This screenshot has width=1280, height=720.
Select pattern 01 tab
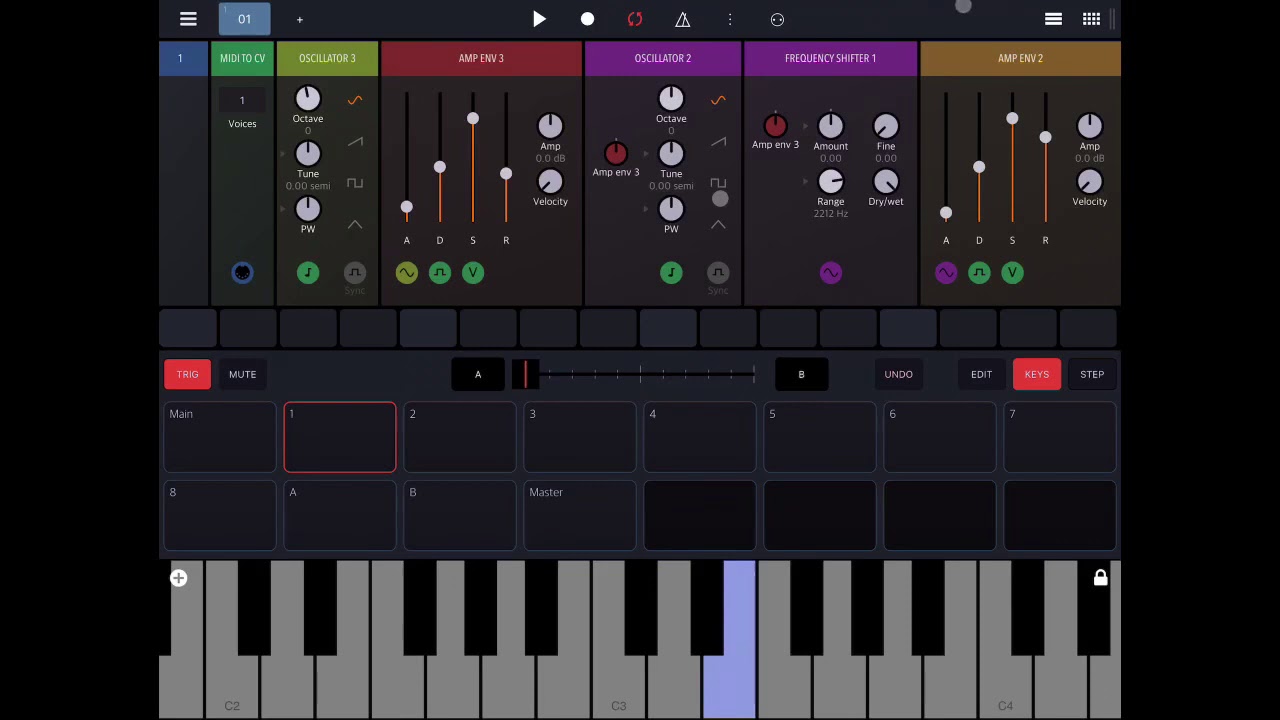tap(244, 18)
